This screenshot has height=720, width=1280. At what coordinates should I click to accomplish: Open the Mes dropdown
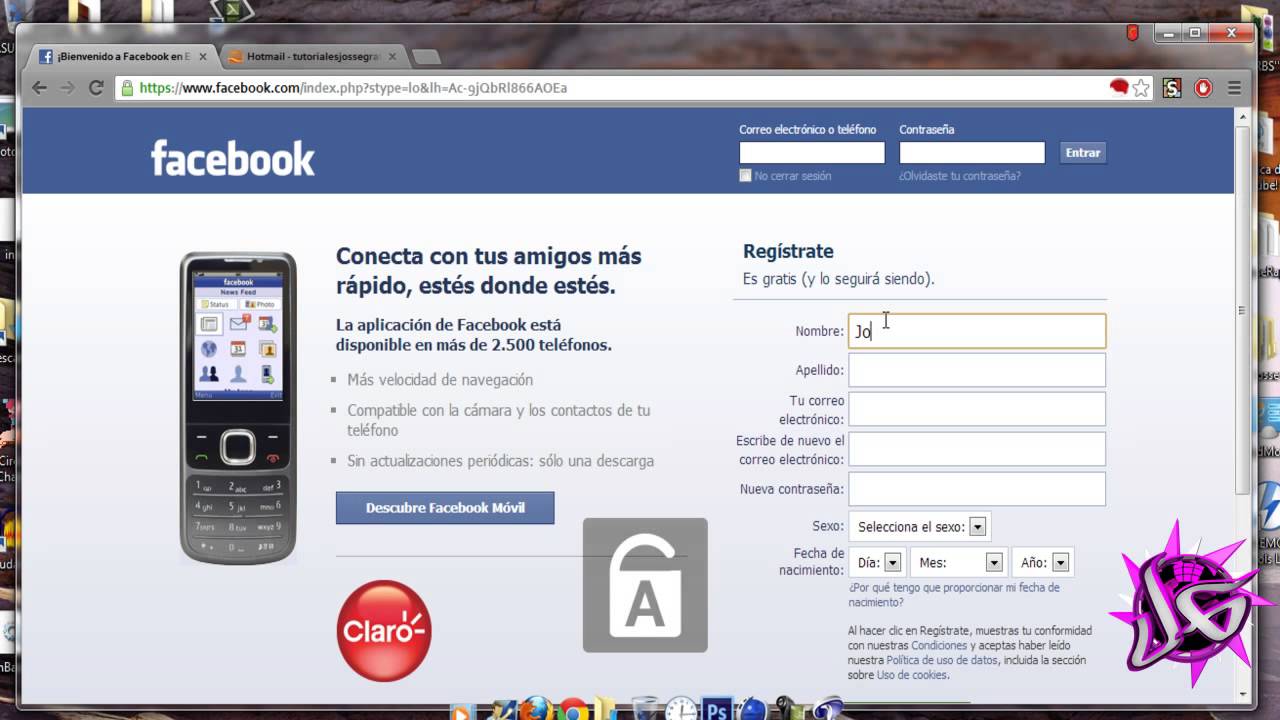[958, 563]
